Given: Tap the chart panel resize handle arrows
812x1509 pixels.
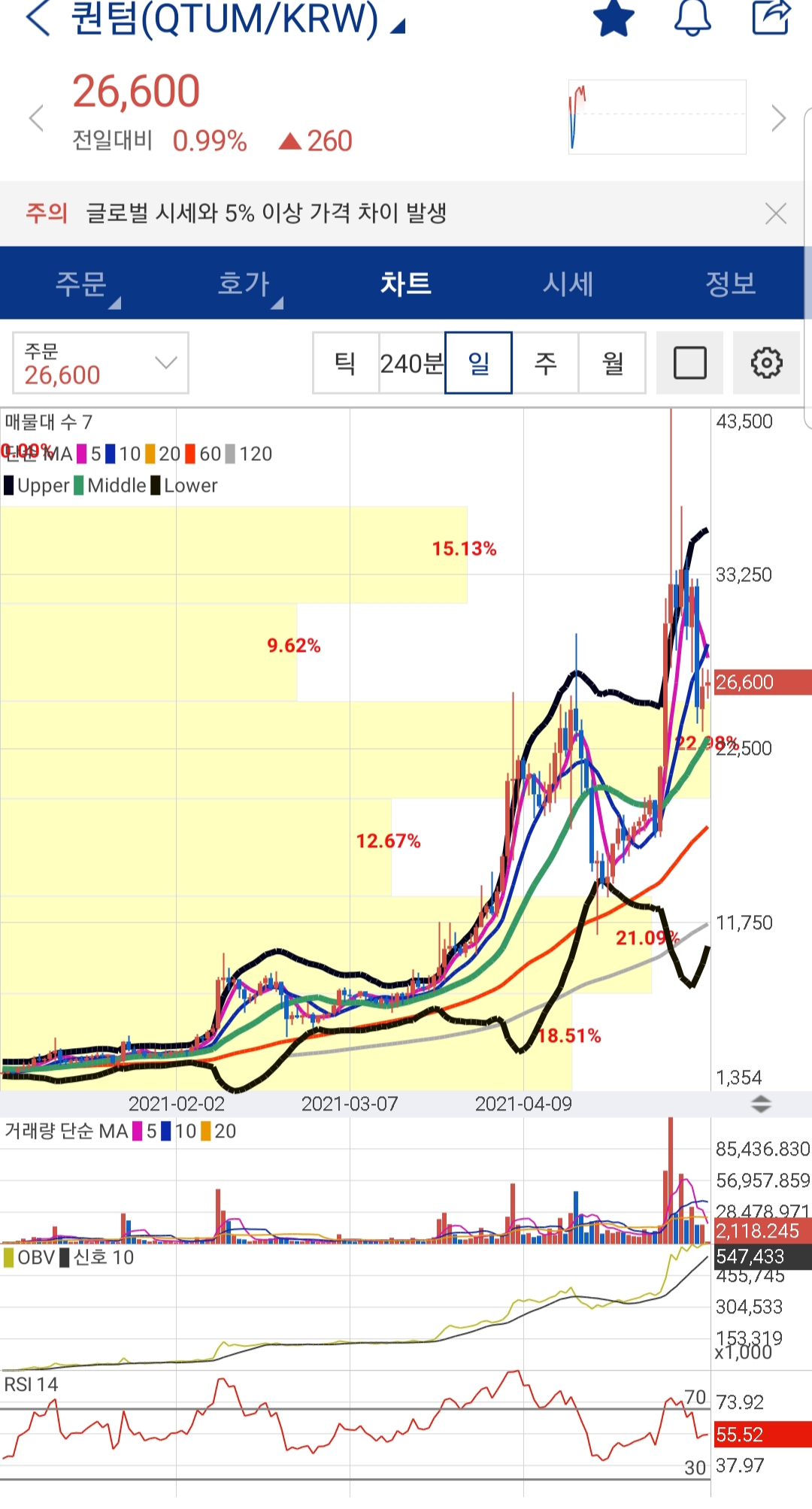Looking at the screenshot, I should coord(761,1104).
